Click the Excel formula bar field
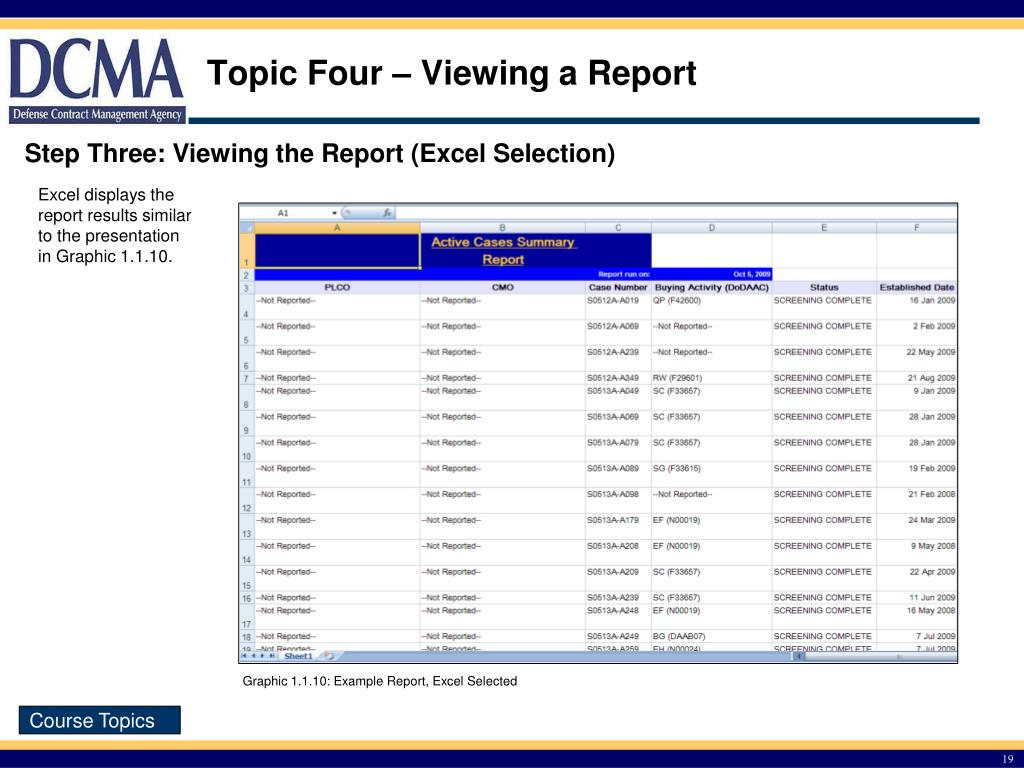This screenshot has height=768, width=1024. point(676,213)
